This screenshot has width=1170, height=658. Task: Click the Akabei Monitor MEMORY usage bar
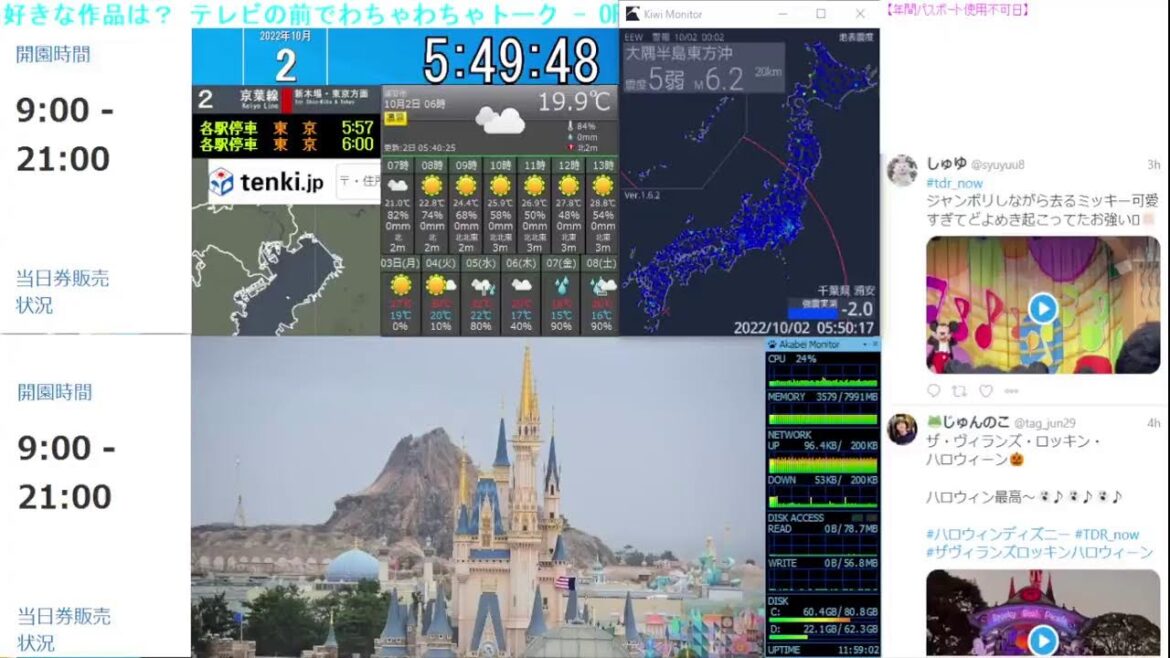tap(822, 419)
